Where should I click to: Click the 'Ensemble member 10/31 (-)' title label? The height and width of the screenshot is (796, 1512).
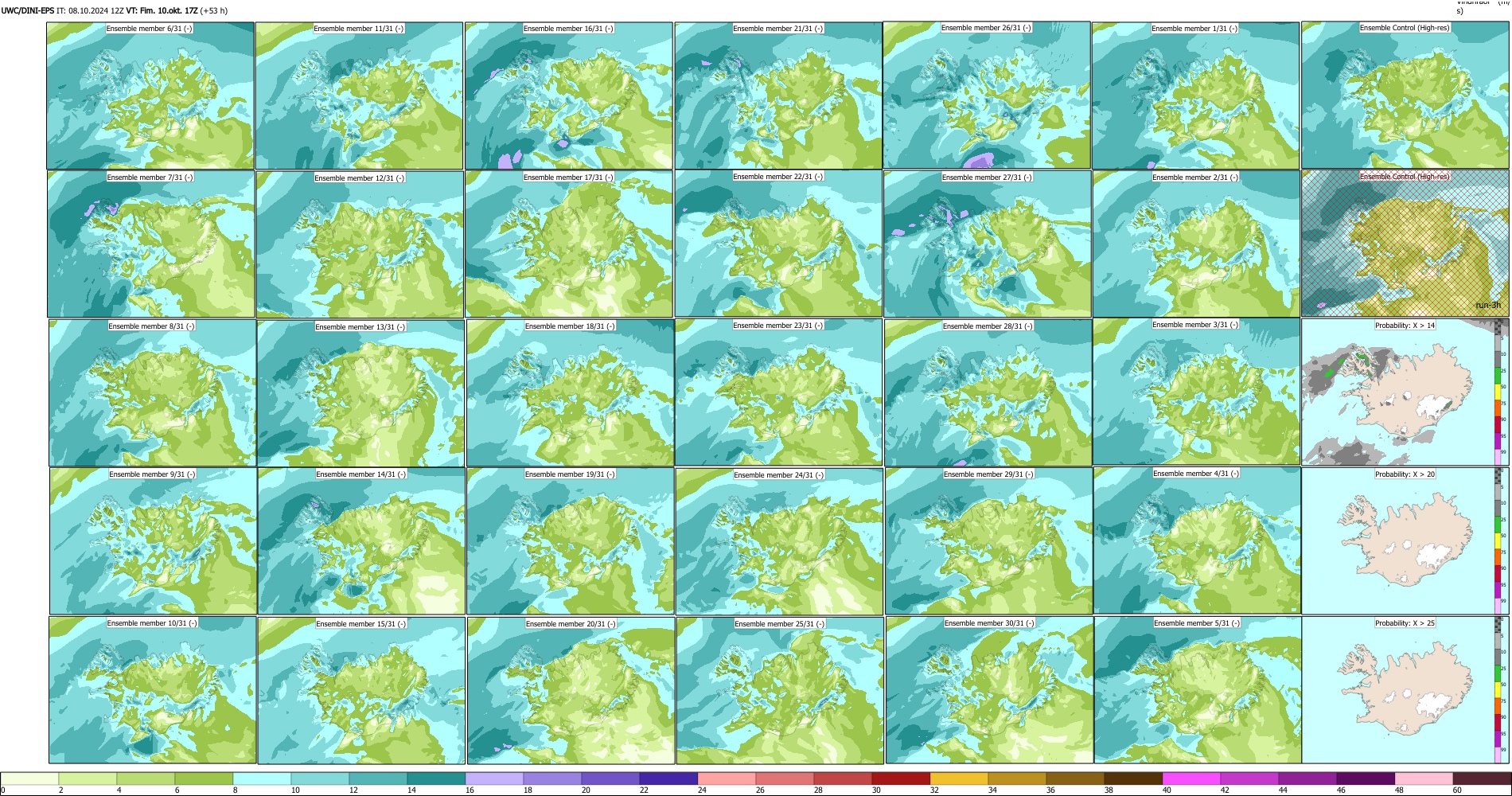(x=152, y=623)
